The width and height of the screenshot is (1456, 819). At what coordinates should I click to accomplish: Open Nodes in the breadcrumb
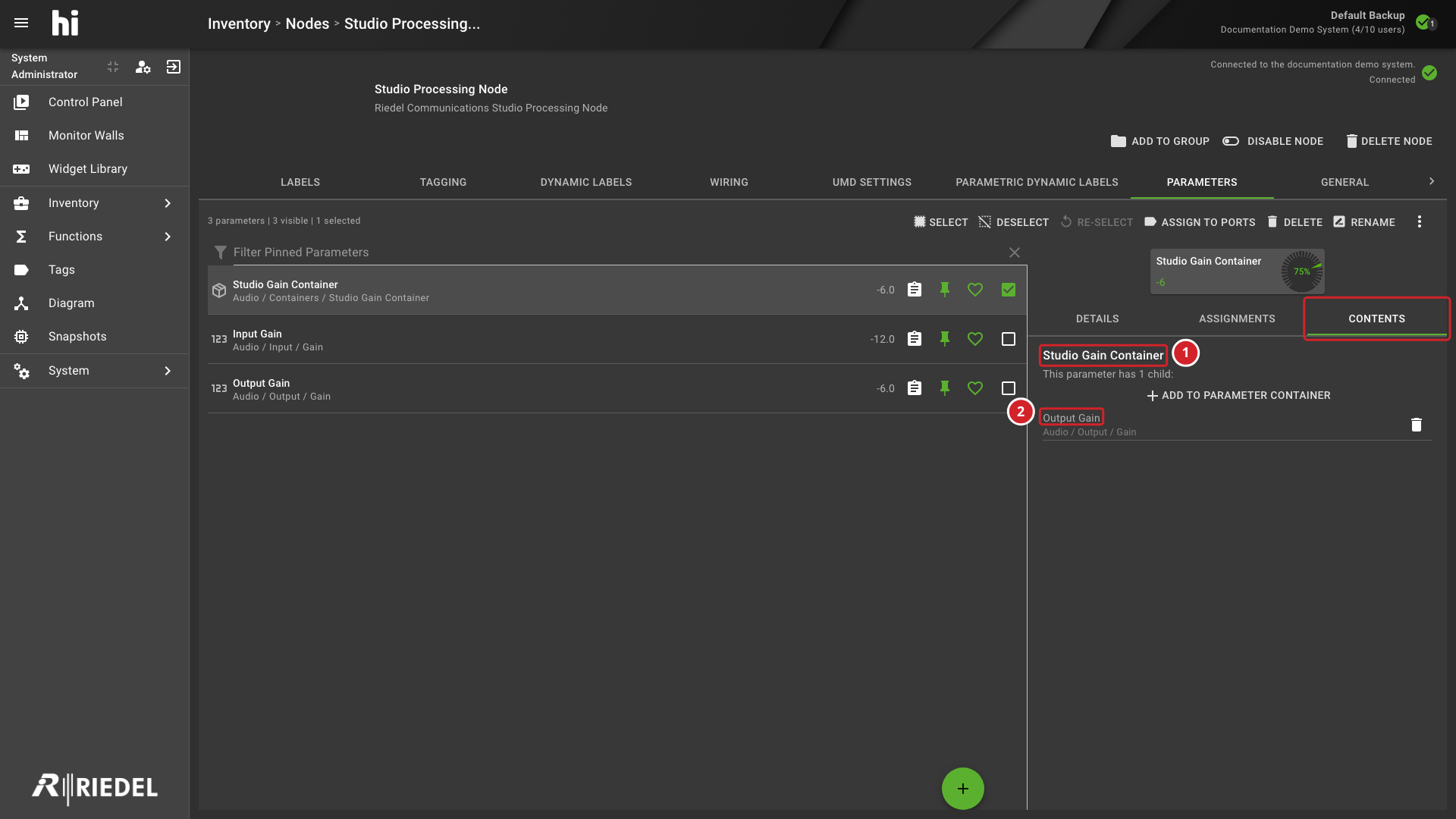307,24
